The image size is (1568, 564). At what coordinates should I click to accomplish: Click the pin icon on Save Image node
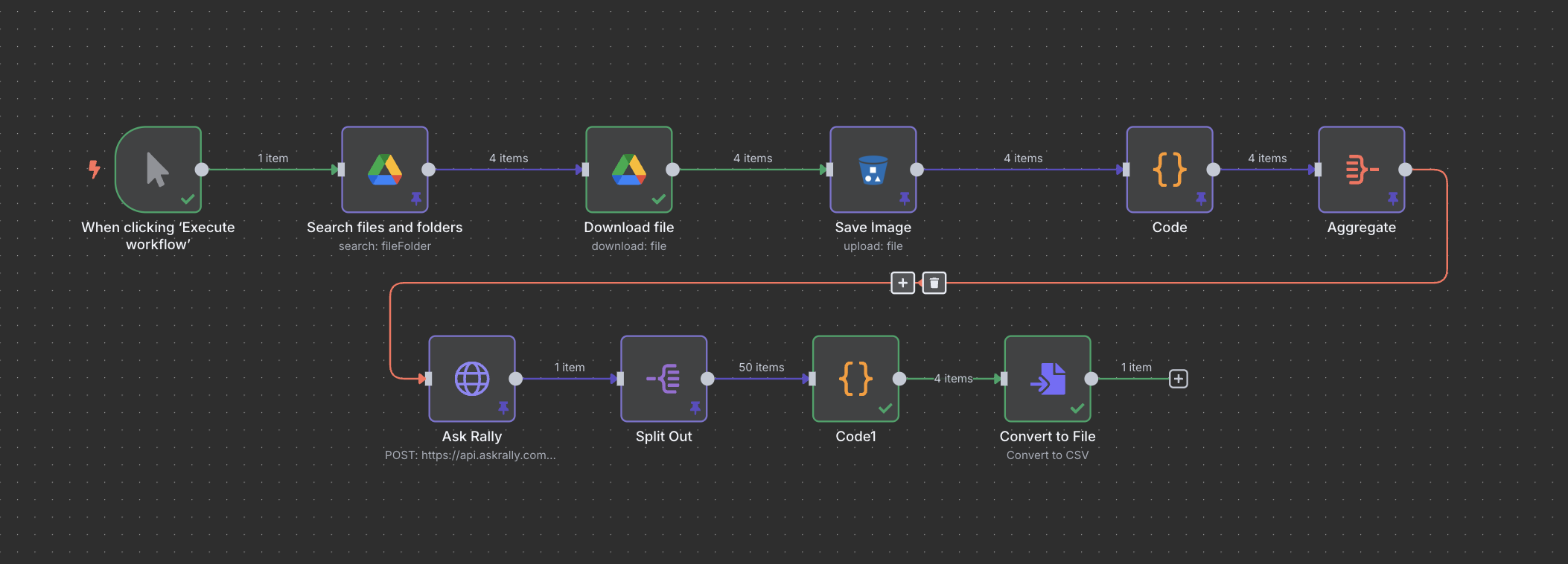(905, 198)
